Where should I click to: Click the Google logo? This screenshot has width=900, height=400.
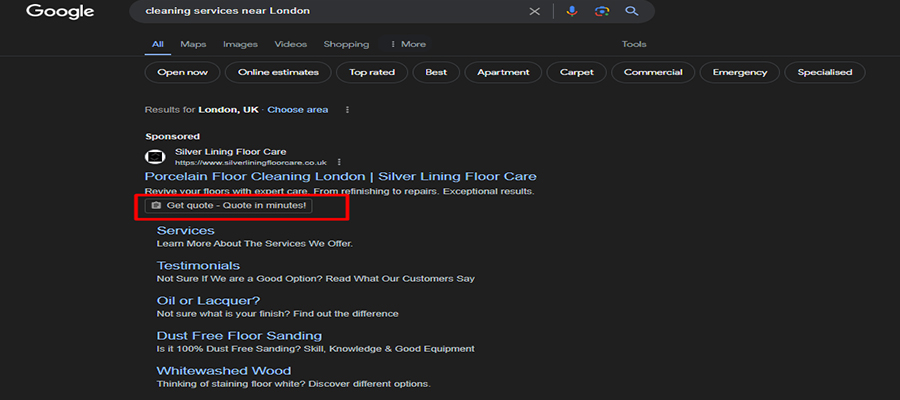click(x=60, y=12)
